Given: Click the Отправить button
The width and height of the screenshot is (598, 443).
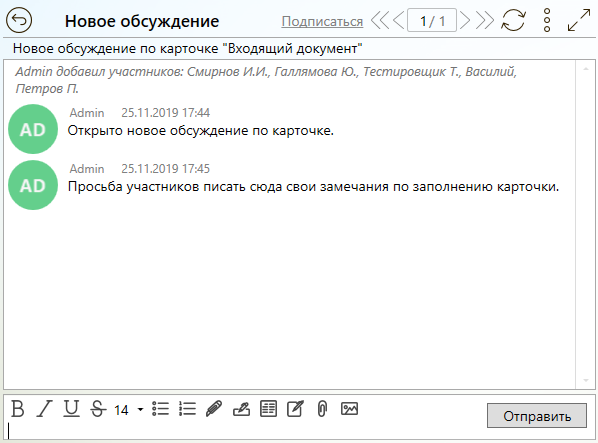Looking at the screenshot, I should click(x=537, y=416).
